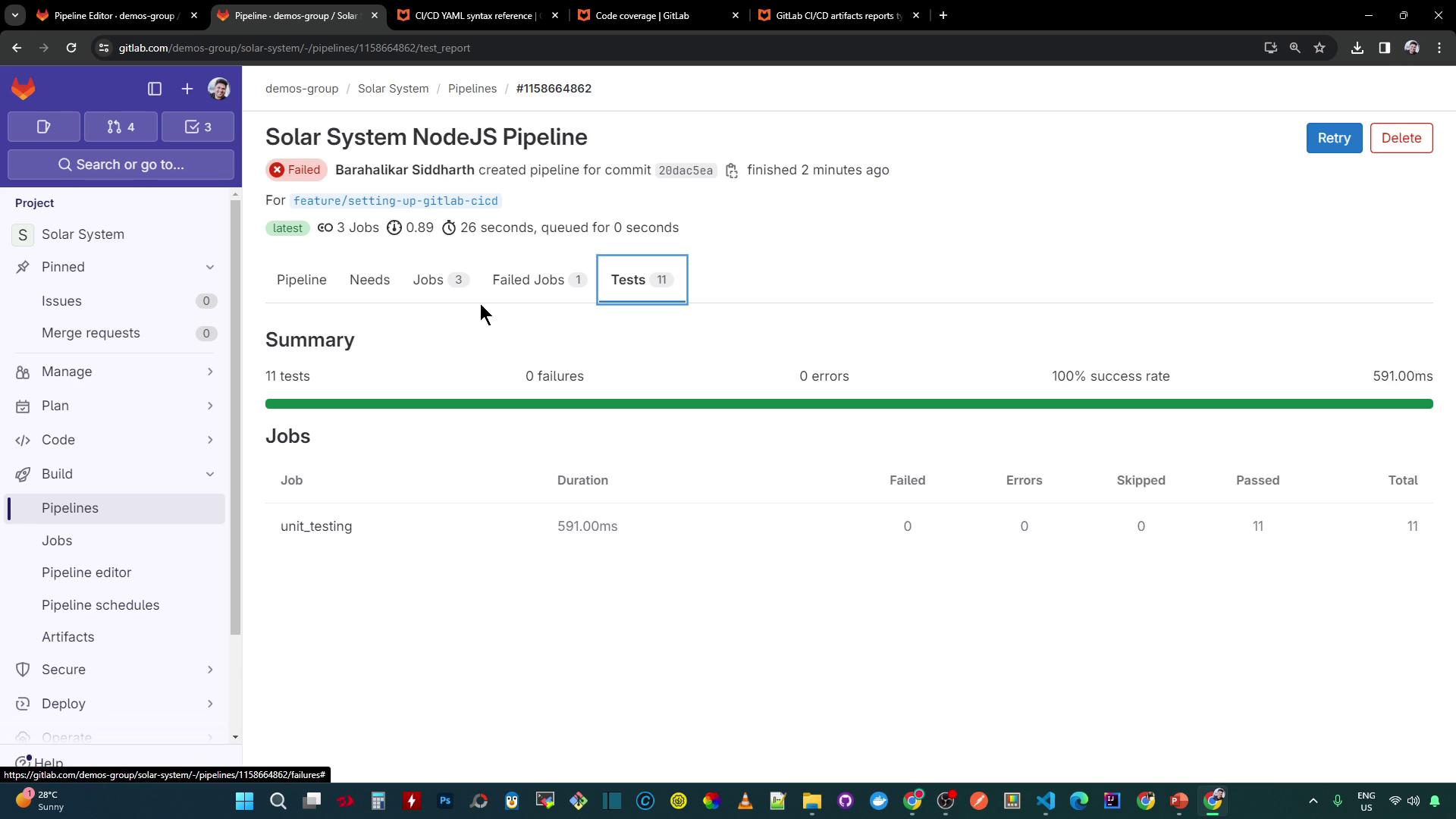This screenshot has height=819, width=1456.
Task: Toggle the sidebar collapse icon
Action: click(155, 89)
